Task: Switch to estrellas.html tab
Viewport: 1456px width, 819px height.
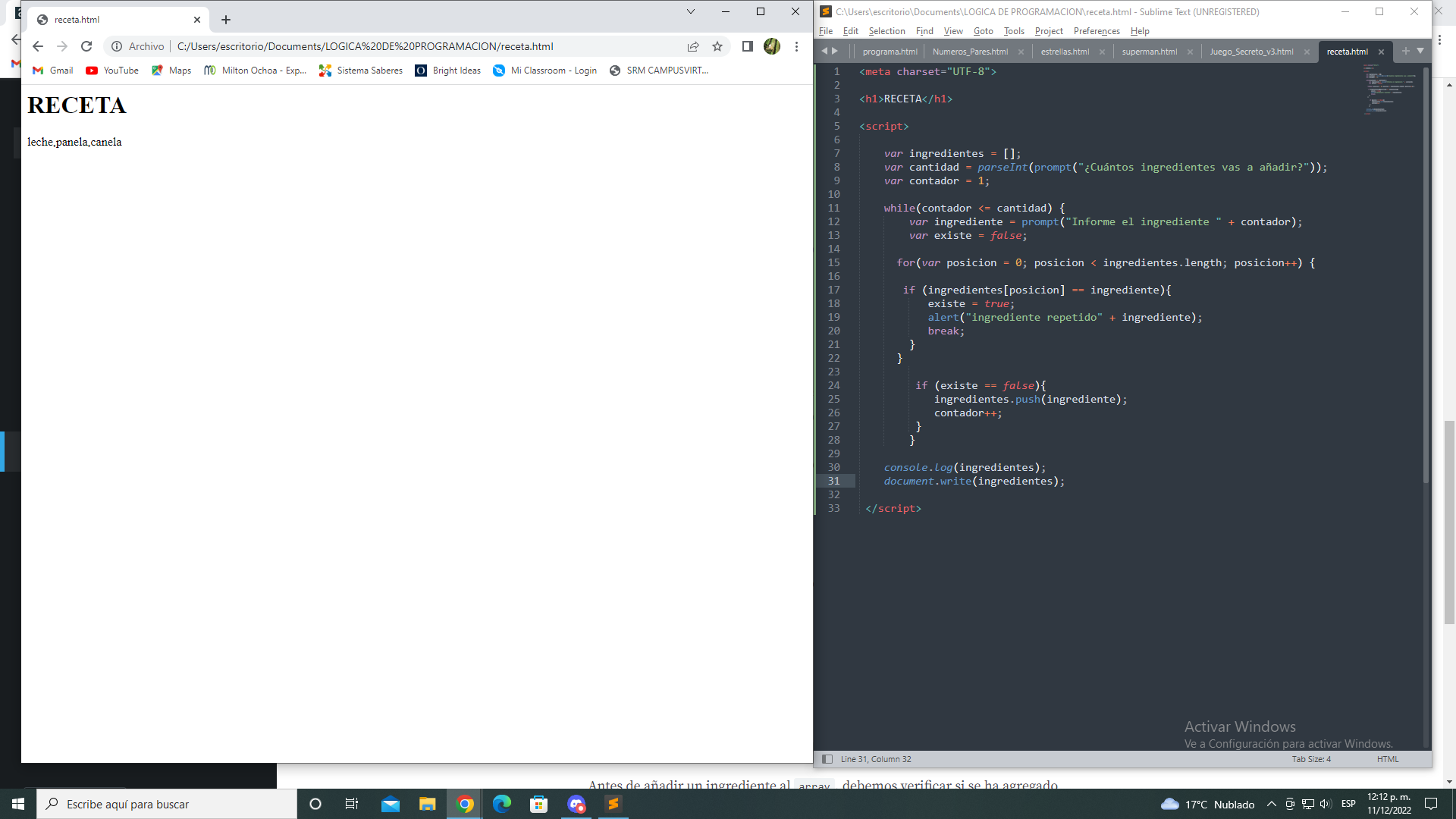Action: tap(1065, 52)
